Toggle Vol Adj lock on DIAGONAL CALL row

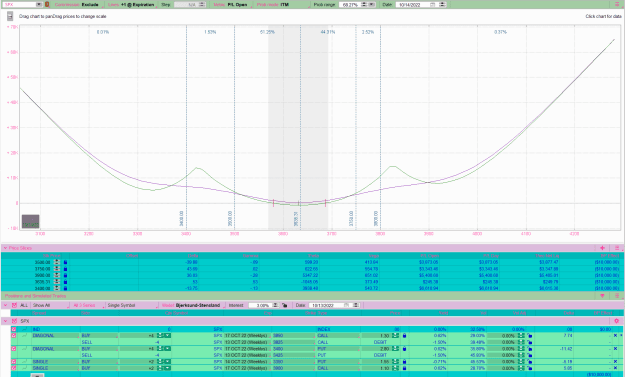tap(530, 336)
